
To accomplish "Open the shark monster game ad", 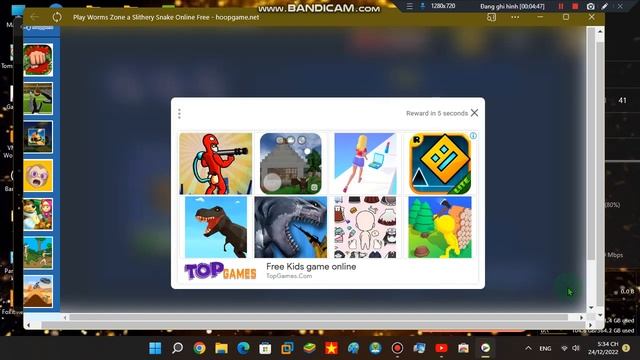I will click(291, 227).
